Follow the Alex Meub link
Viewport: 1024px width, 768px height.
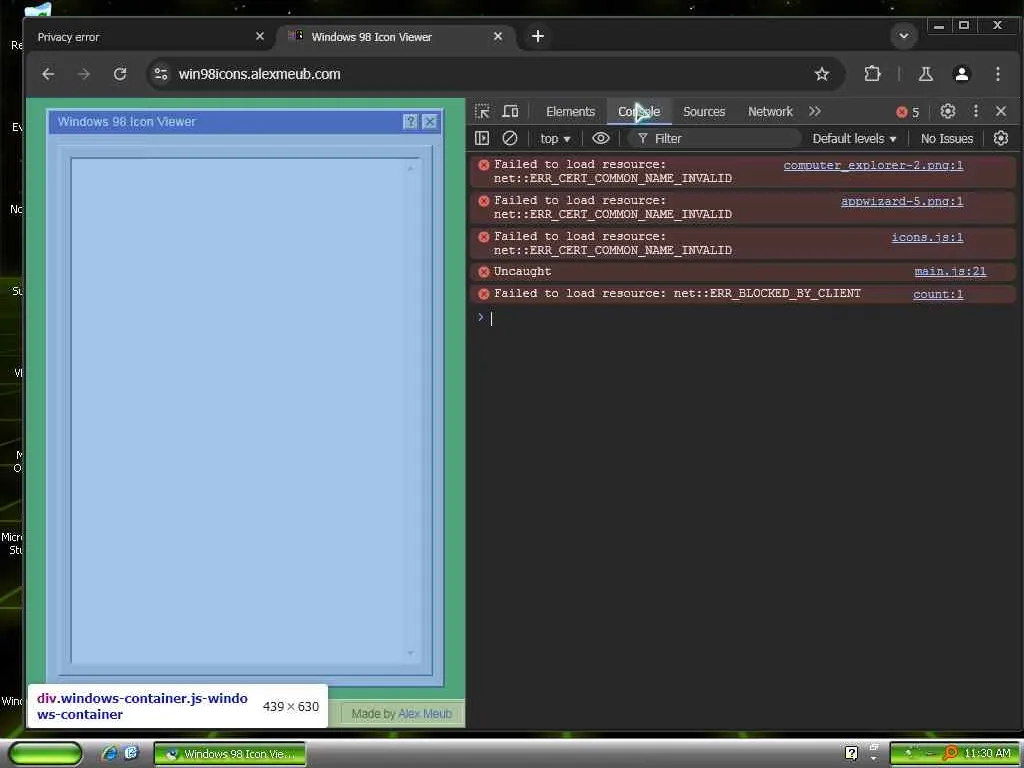point(424,714)
